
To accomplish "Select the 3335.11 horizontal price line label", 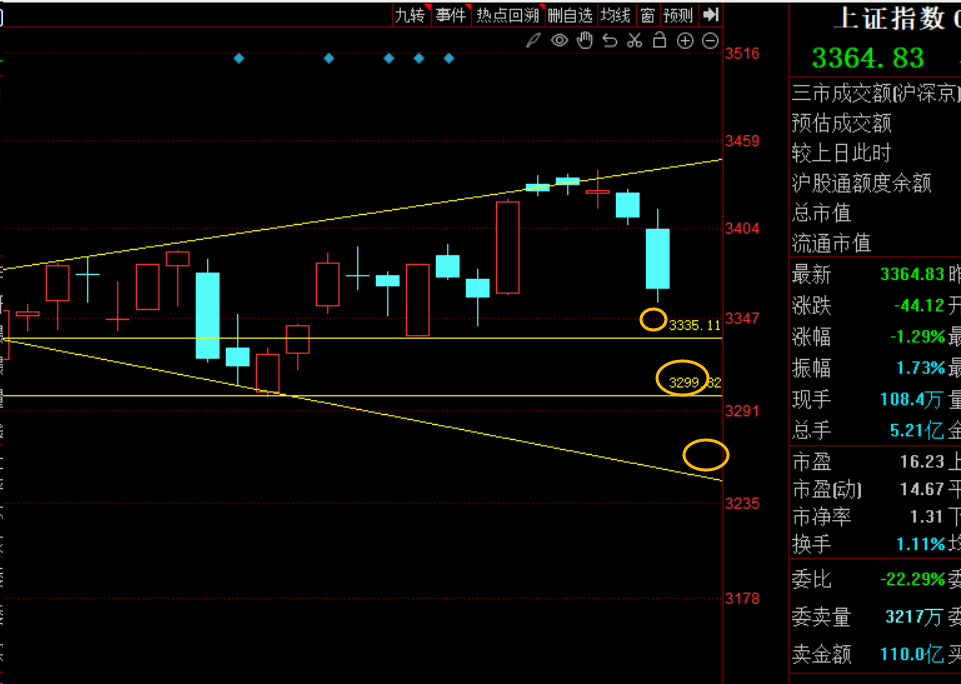I will coord(694,326).
